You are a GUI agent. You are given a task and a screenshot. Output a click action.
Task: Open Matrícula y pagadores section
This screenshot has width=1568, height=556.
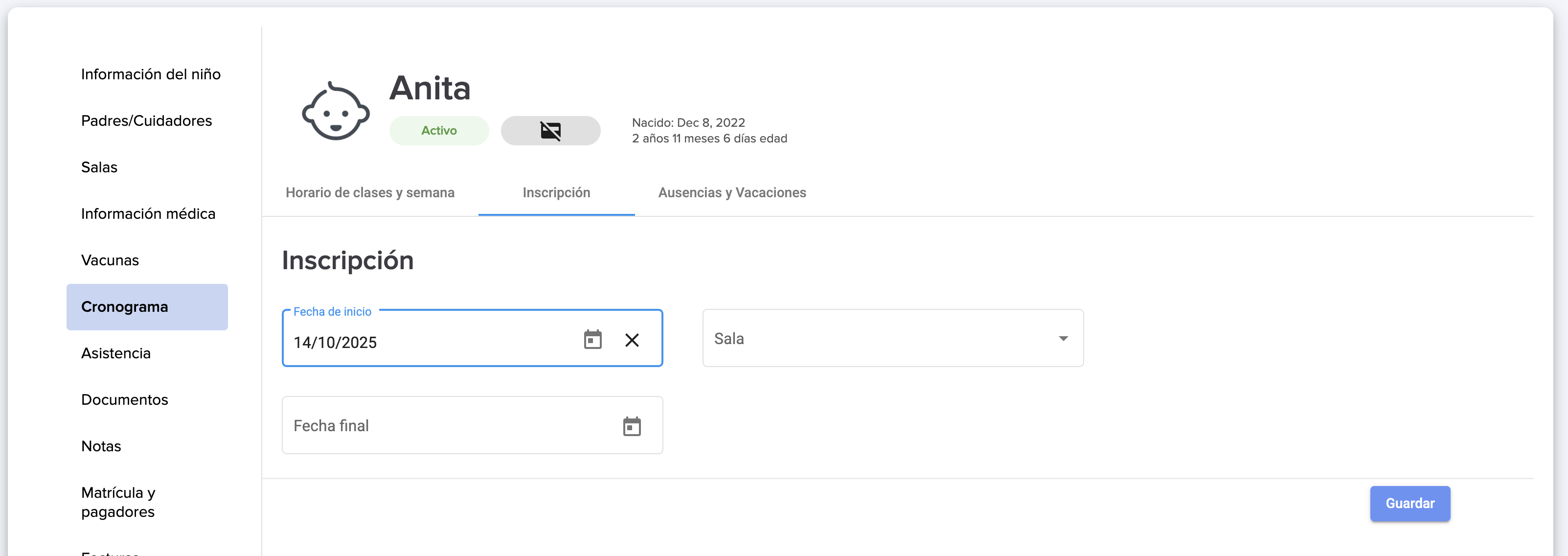118,502
